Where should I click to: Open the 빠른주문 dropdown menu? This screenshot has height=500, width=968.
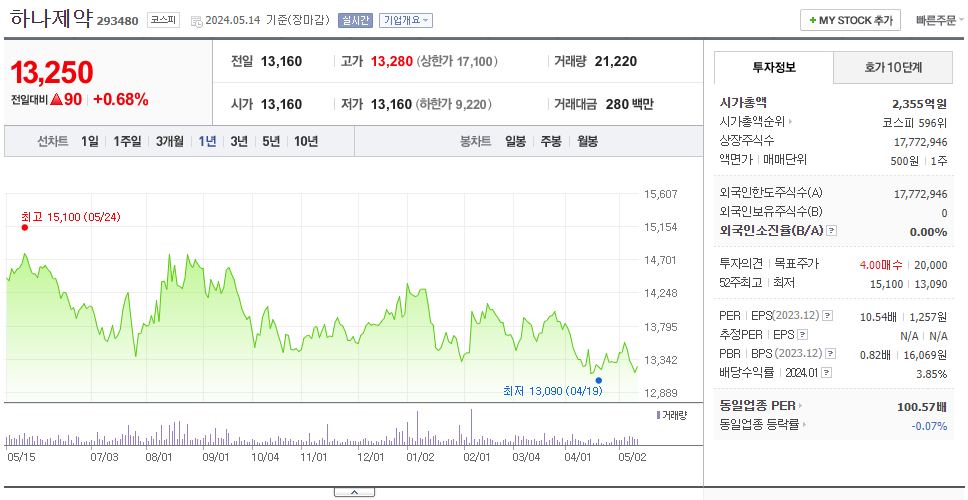point(940,20)
